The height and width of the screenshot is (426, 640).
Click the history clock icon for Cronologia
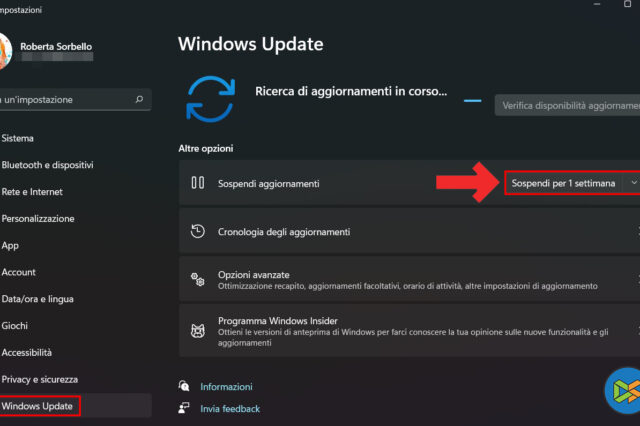(198, 231)
